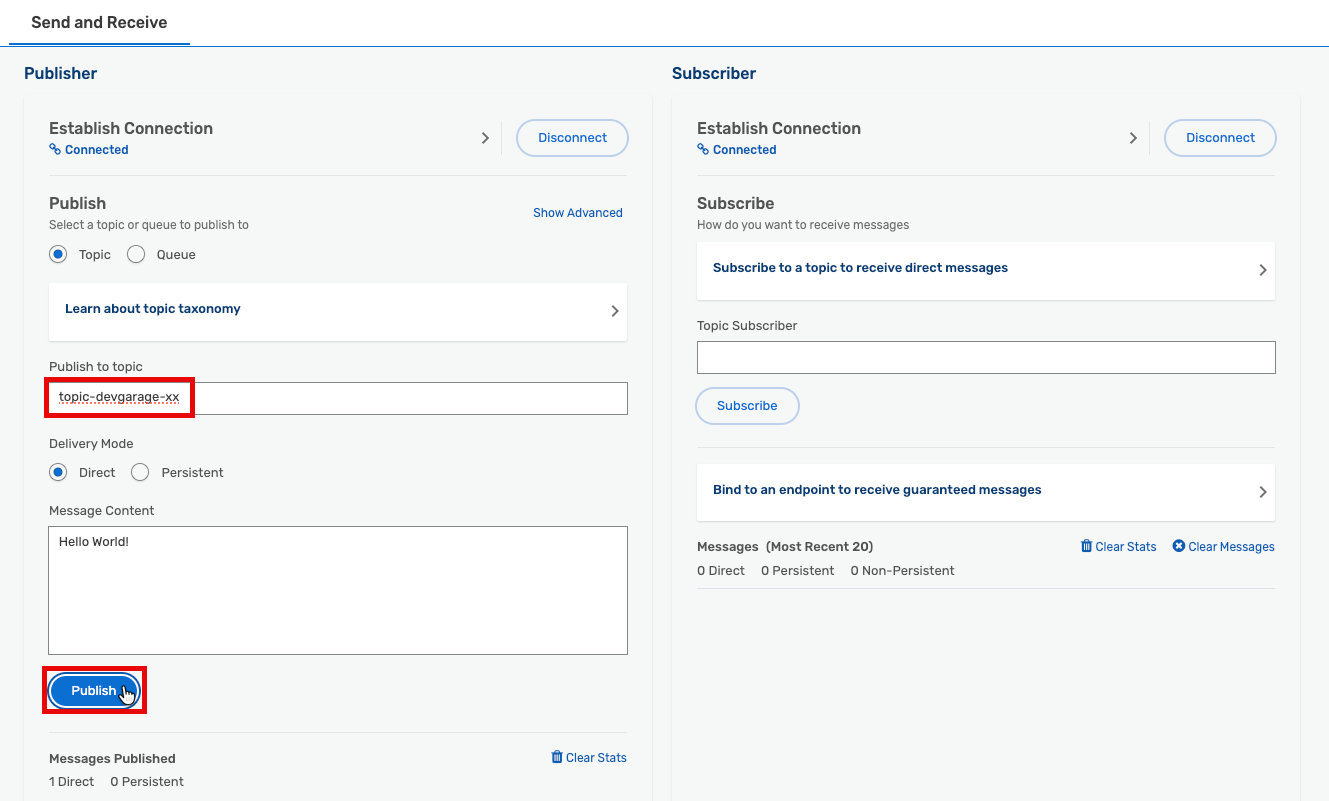Expand Publisher Establish Connection section
Image resolution: width=1329 pixels, height=801 pixels.
485,138
